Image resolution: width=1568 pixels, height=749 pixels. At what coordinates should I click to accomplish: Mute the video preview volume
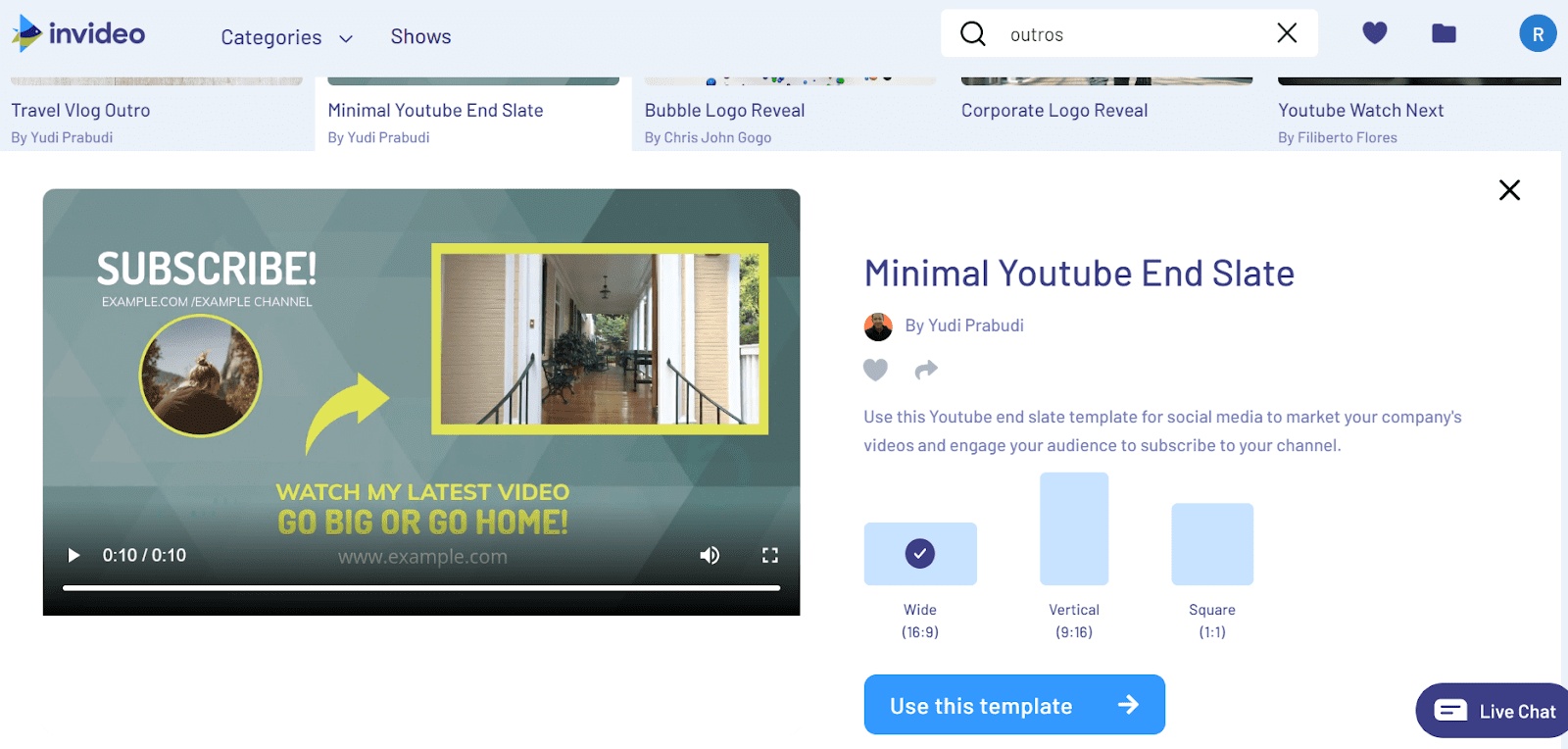click(x=710, y=556)
